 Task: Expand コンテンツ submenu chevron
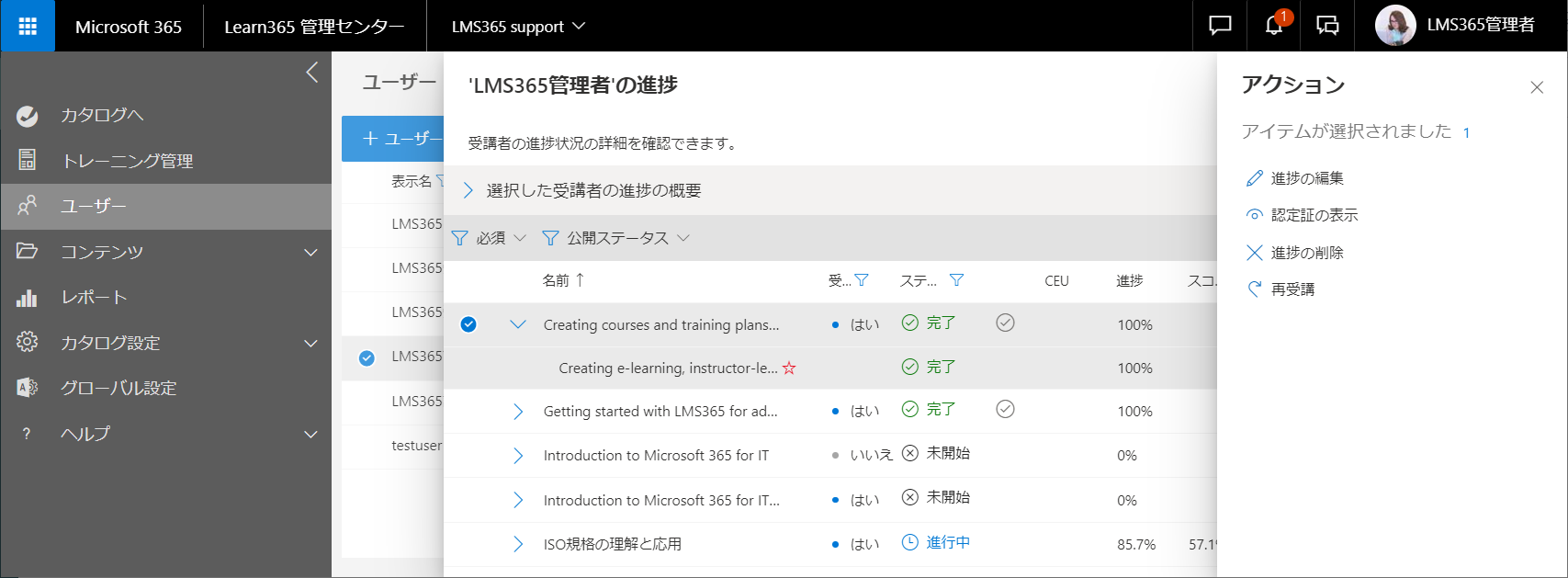tap(311, 252)
